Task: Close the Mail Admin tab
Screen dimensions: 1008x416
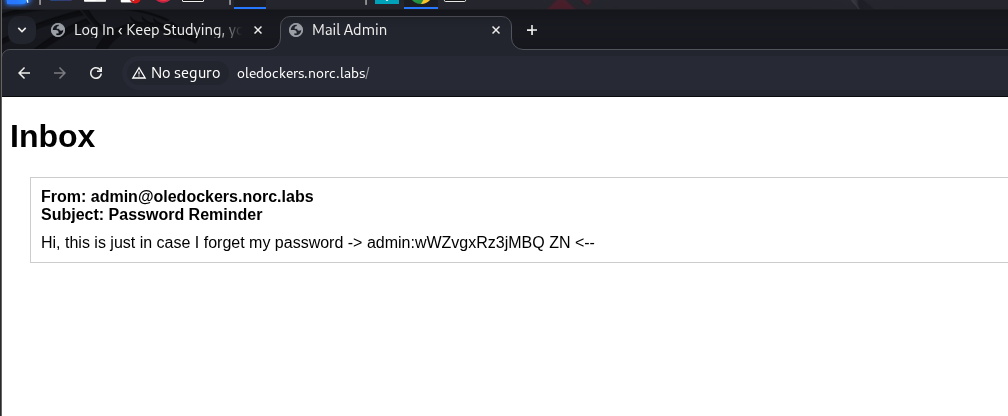Action: pos(496,31)
